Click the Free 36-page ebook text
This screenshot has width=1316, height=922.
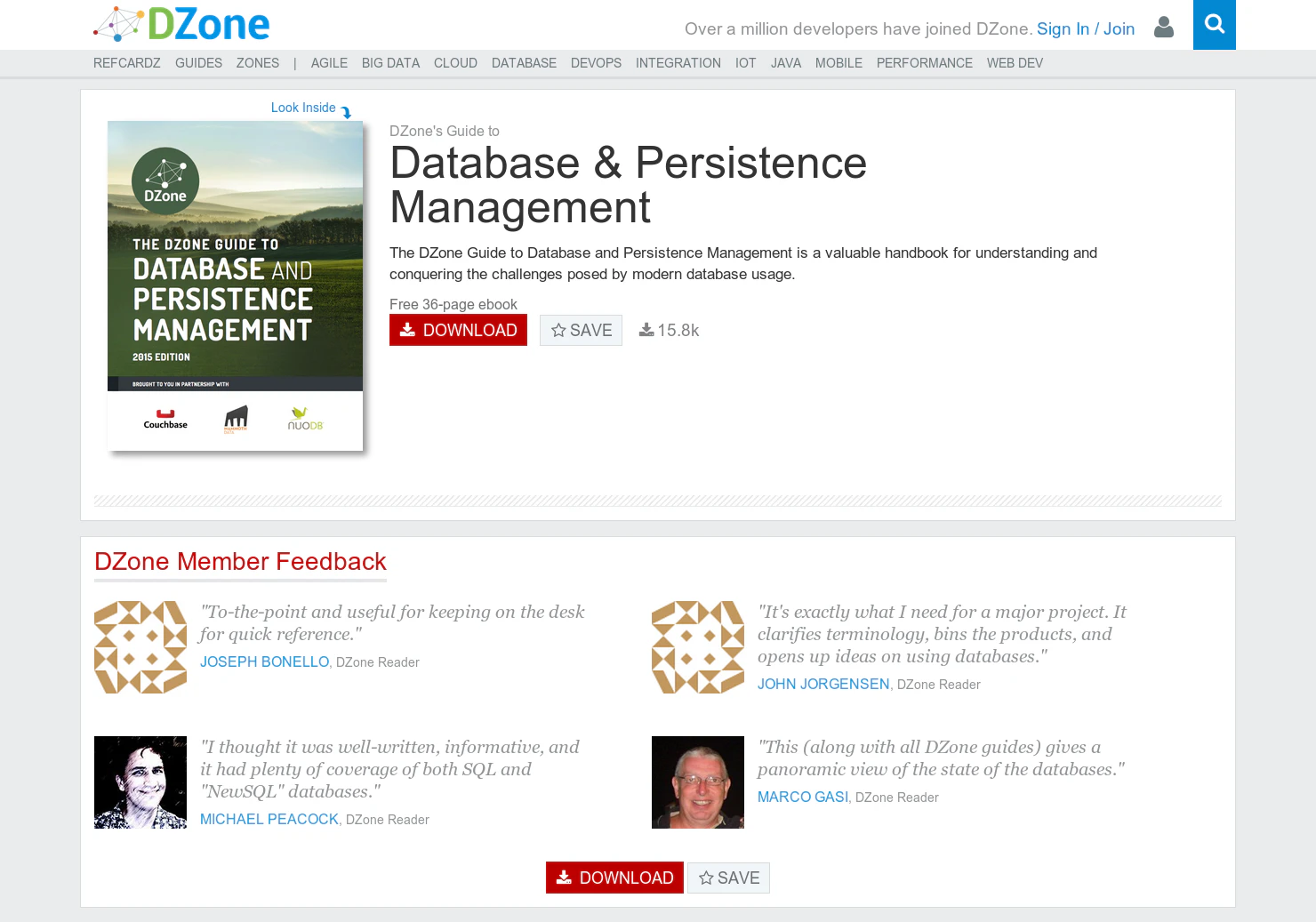pos(453,304)
